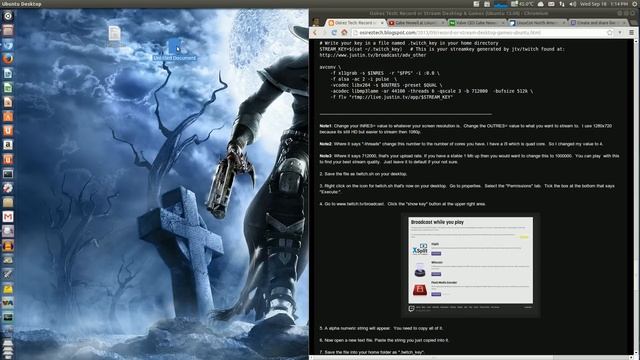The width and height of the screenshot is (640, 360).
Task: Open the network indicator in the top panel
Action: (562, 4)
